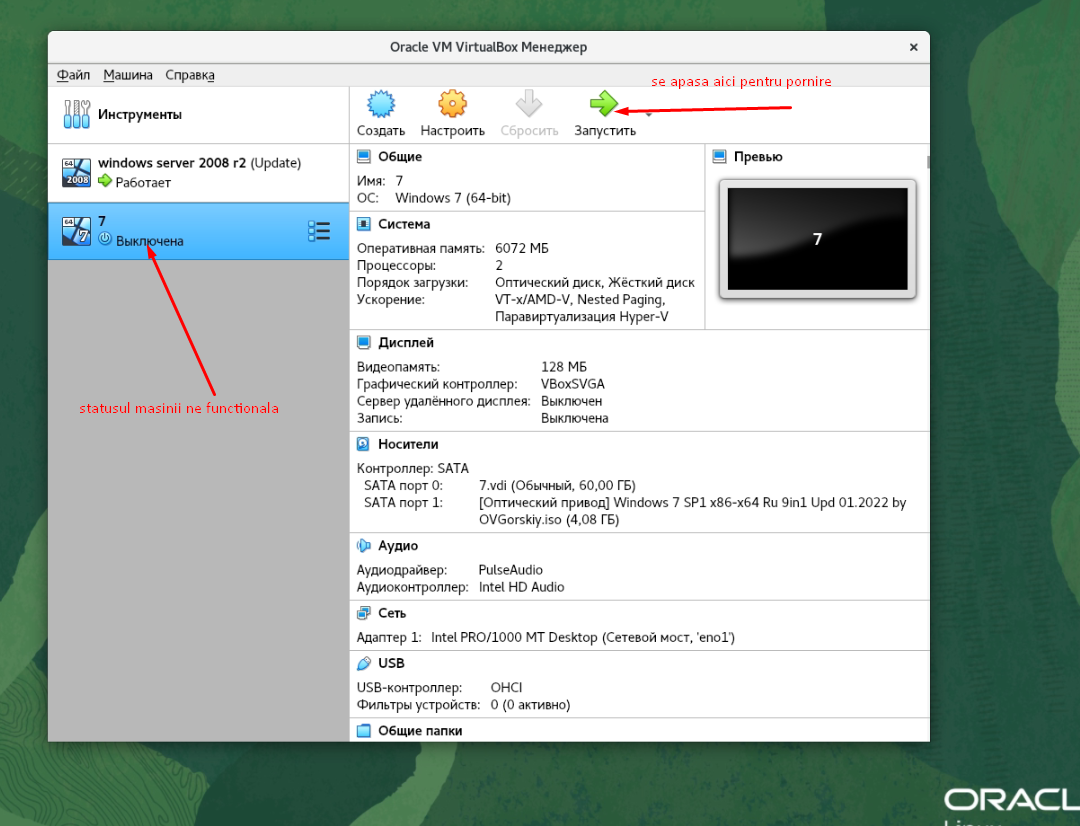The image size is (1080, 826).
Task: Close the VirtualBox Менеджер window
Action: (x=913, y=48)
